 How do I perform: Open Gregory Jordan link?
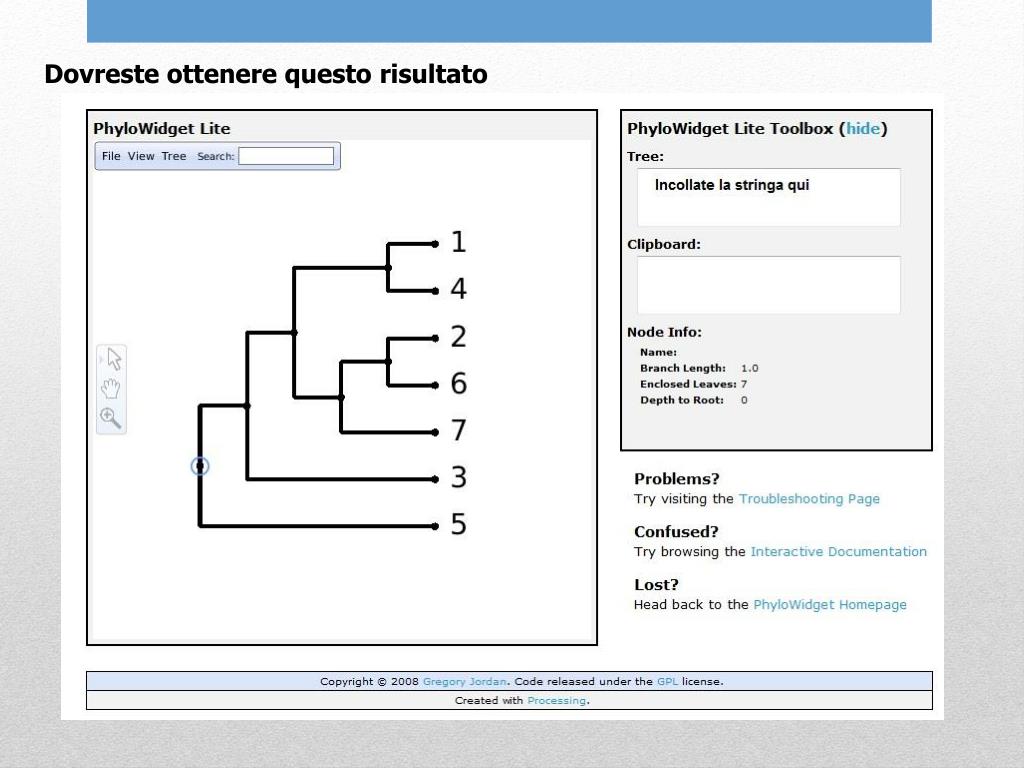pyautogui.click(x=464, y=681)
